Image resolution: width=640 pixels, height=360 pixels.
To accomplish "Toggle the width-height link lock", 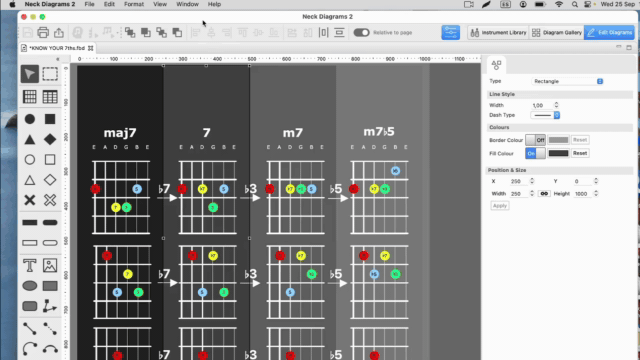I will click(x=544, y=194).
